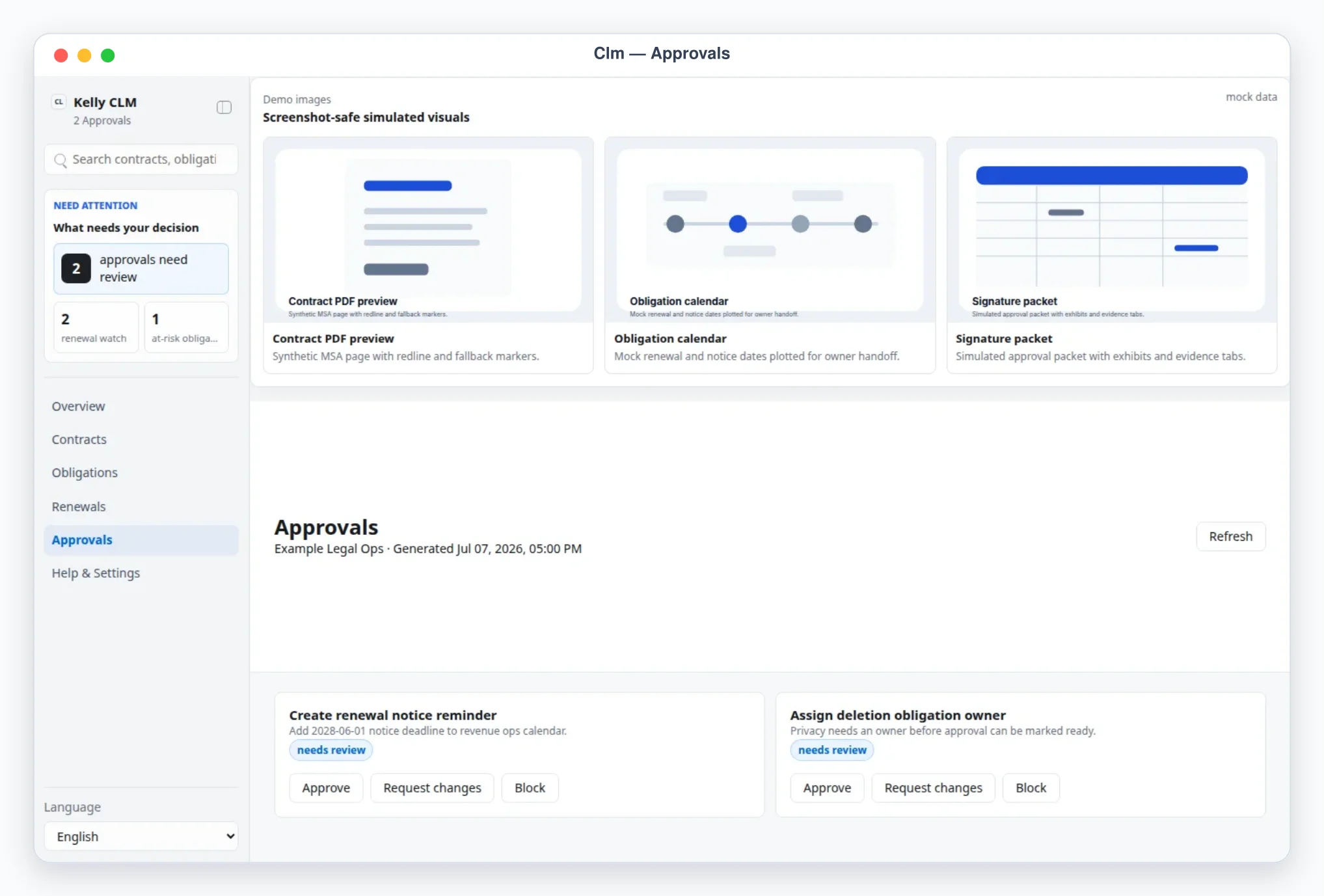Select Approvals in the sidebar
This screenshot has height=896, width=1324.
tap(141, 540)
